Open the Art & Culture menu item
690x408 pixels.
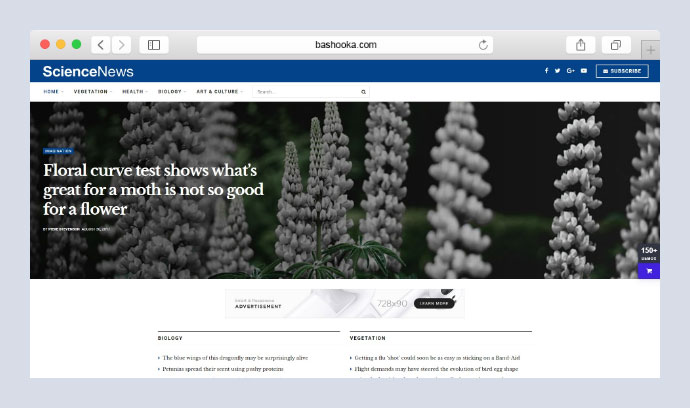pyautogui.click(x=217, y=92)
